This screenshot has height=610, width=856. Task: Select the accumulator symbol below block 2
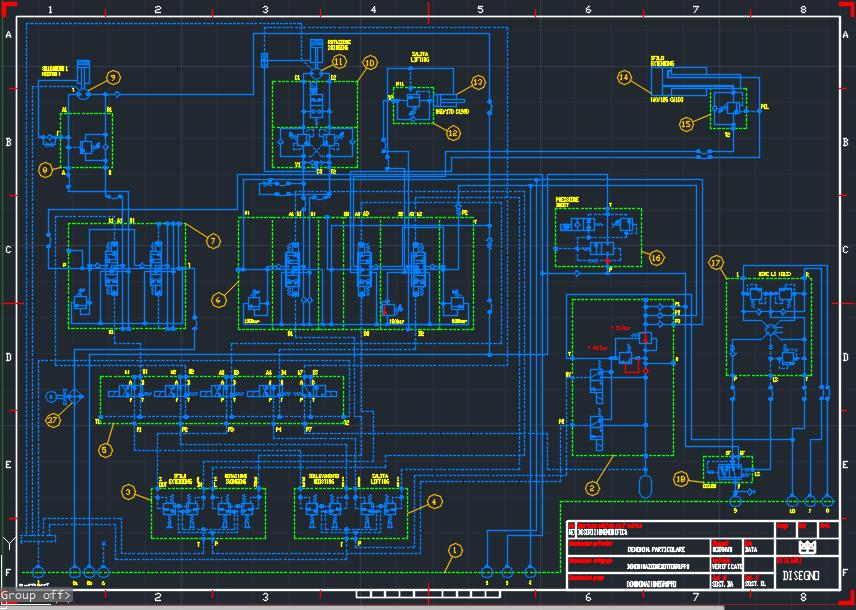(x=645, y=484)
